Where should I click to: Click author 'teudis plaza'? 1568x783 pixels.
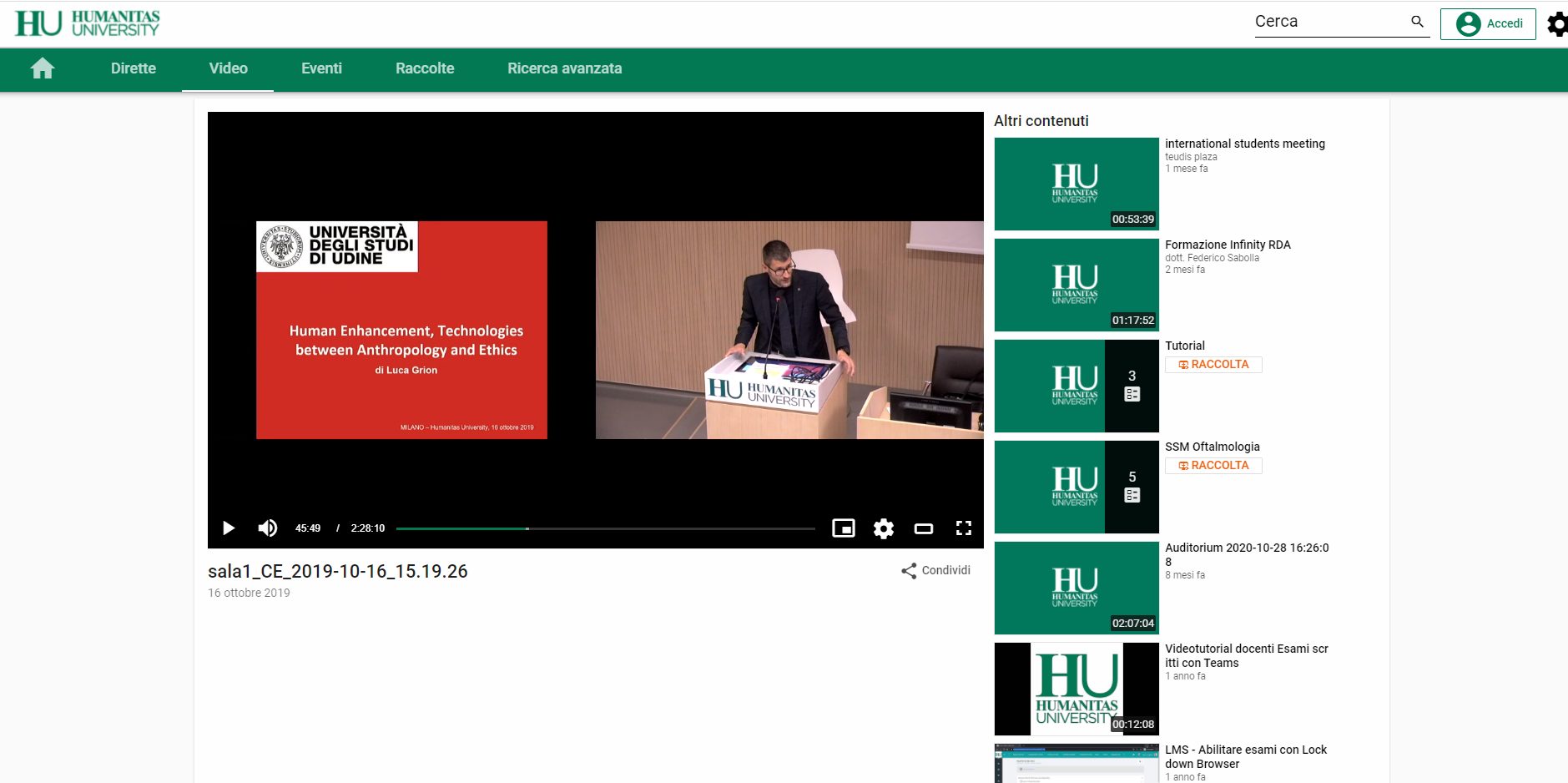(1191, 157)
